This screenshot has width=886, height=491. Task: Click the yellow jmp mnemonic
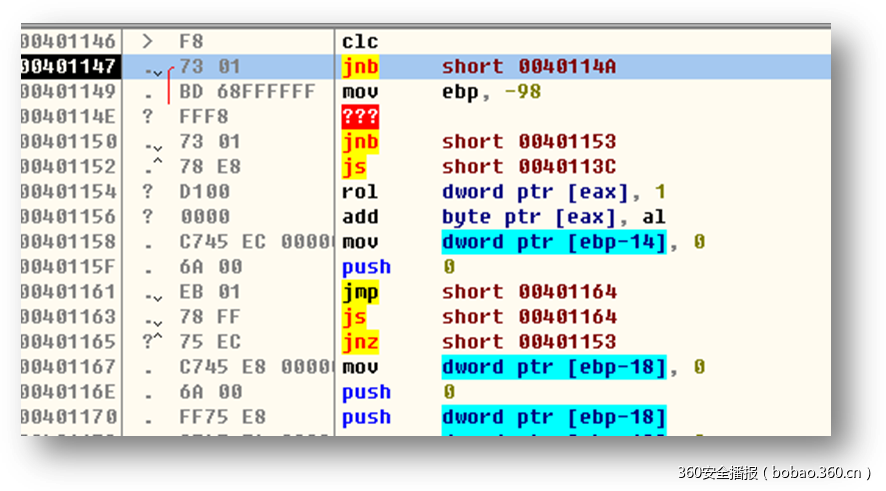[x=360, y=292]
